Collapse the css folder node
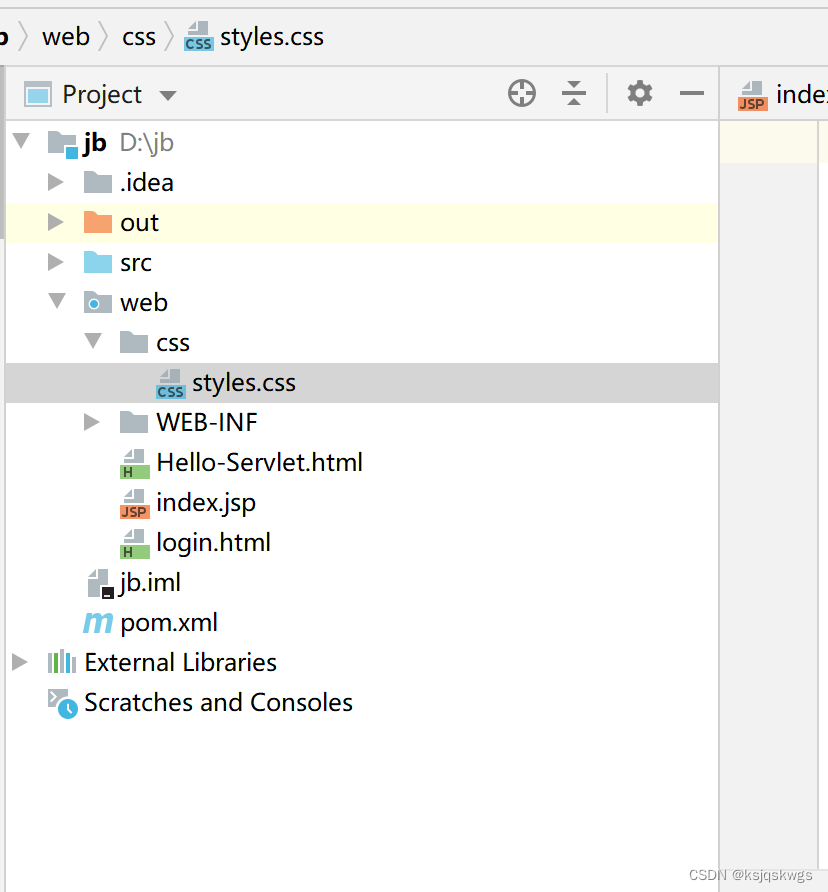The image size is (828, 892). 92,342
